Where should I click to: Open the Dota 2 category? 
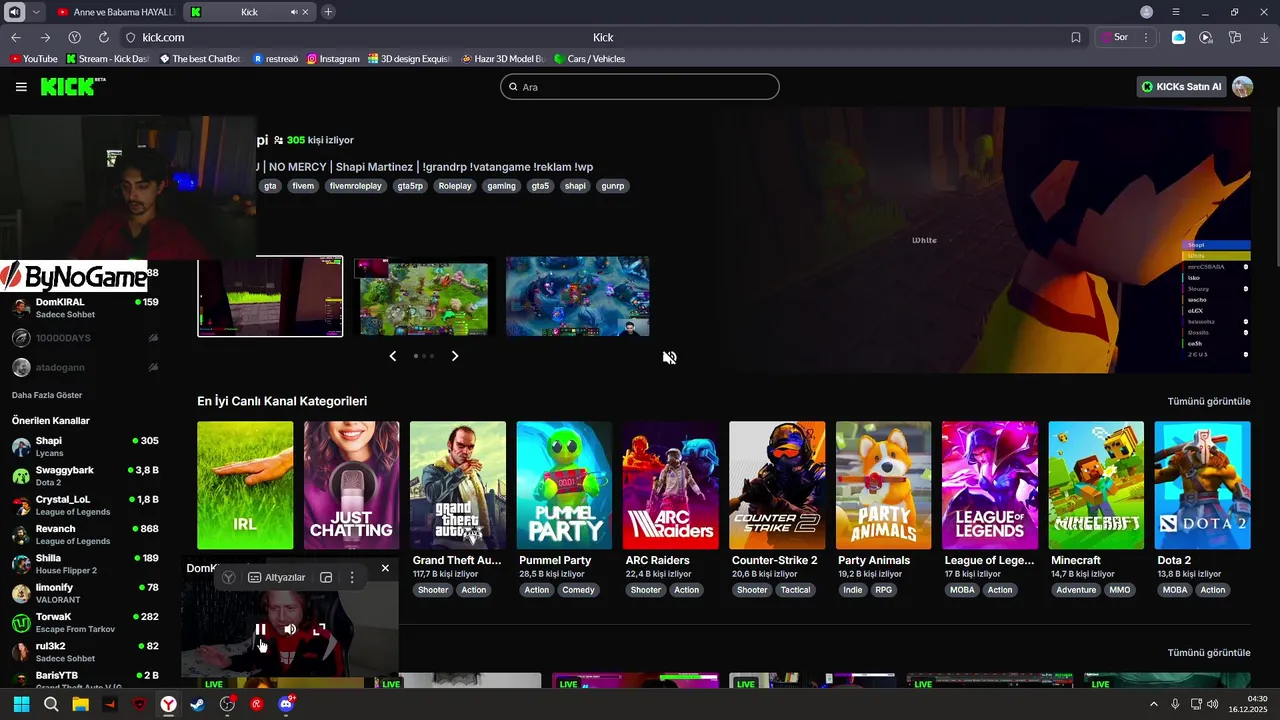click(x=1202, y=485)
